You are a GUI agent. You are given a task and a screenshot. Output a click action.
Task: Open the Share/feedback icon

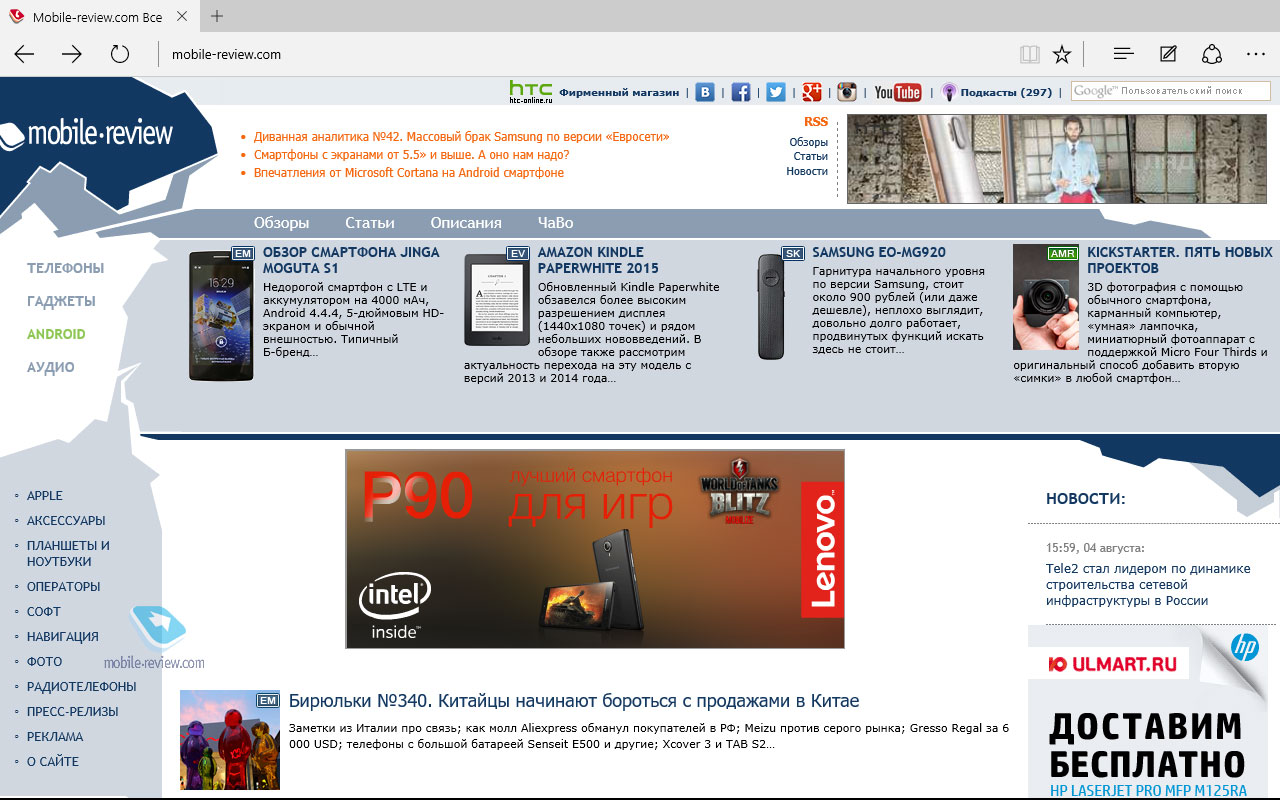click(1212, 55)
